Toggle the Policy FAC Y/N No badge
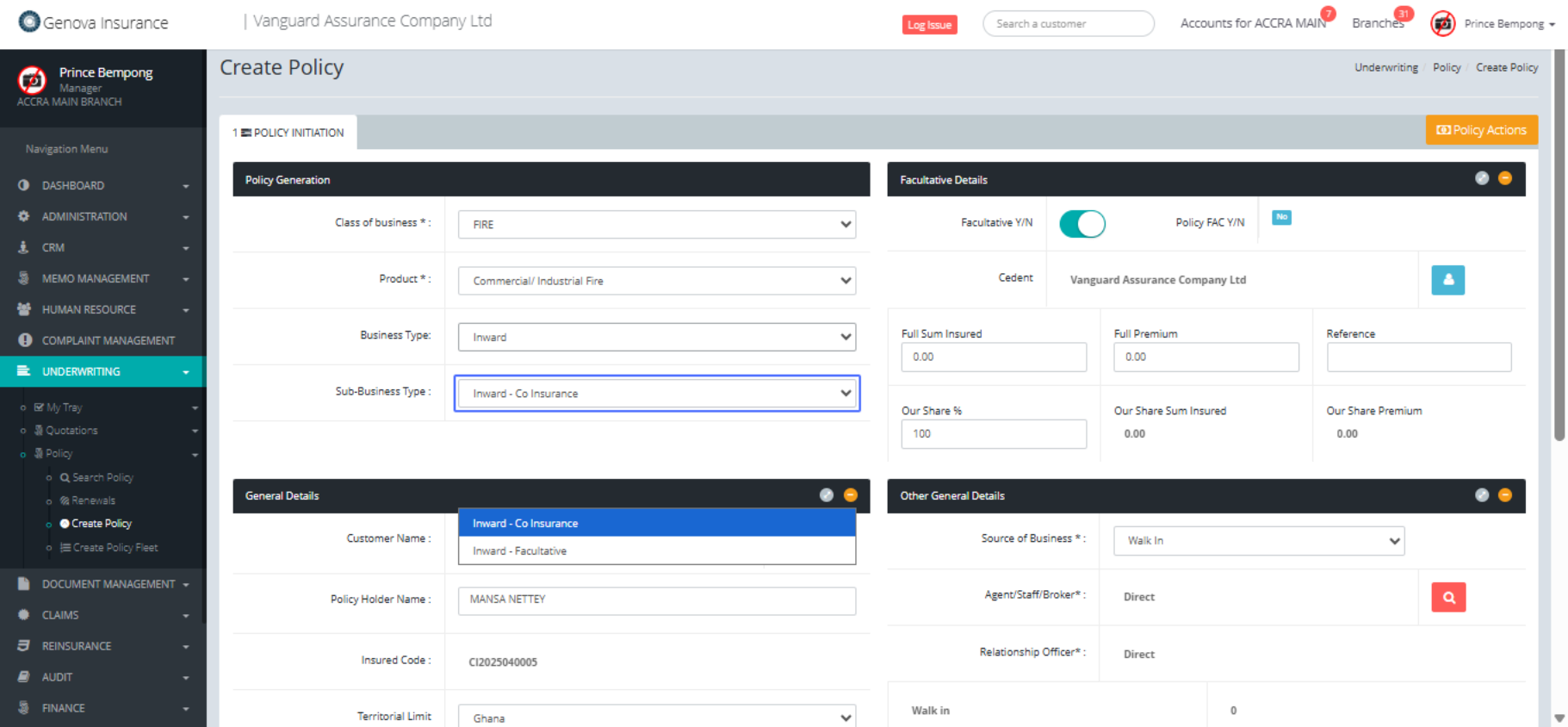The width and height of the screenshot is (1568, 727). point(1281,217)
